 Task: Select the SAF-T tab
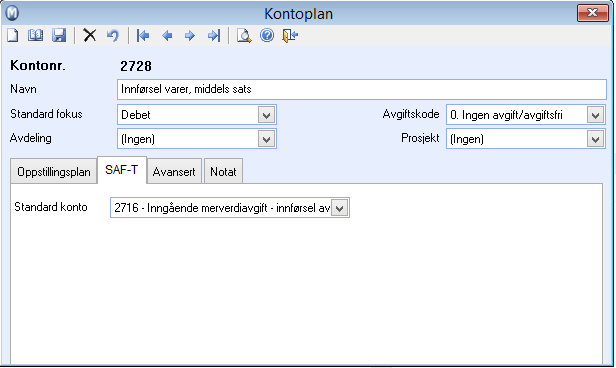122,170
